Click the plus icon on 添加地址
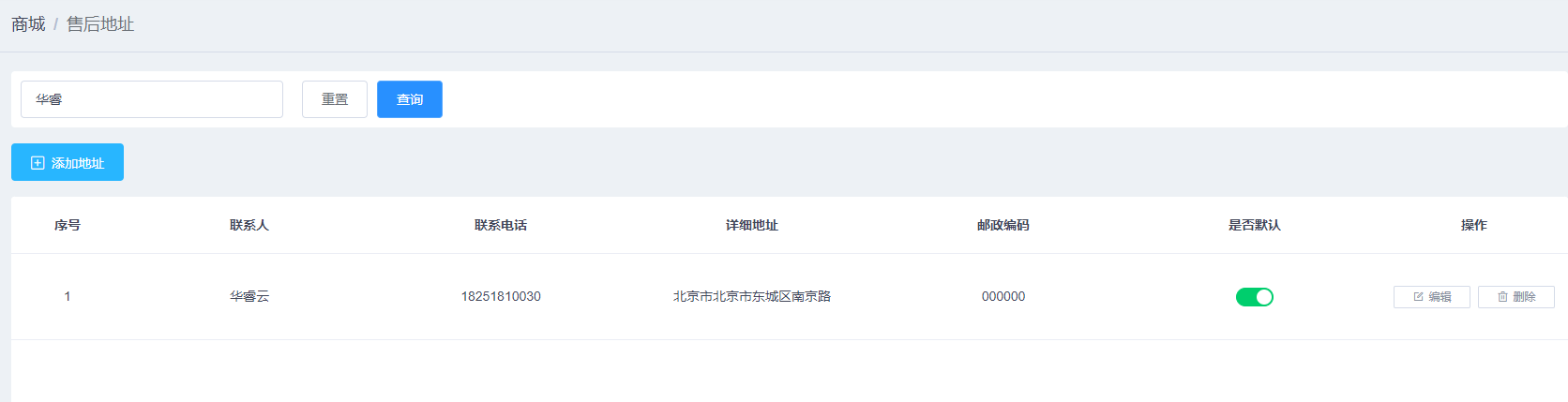The width and height of the screenshot is (1568, 402). [x=38, y=163]
